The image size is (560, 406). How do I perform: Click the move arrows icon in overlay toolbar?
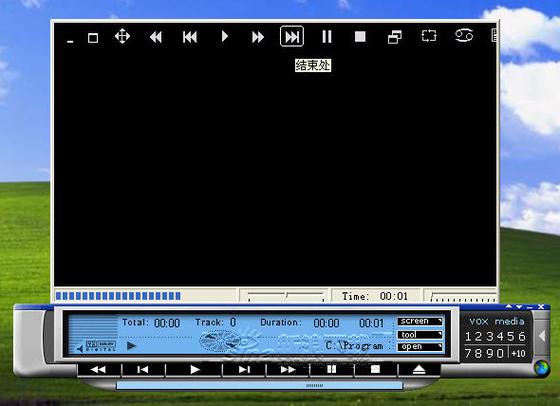[122, 36]
